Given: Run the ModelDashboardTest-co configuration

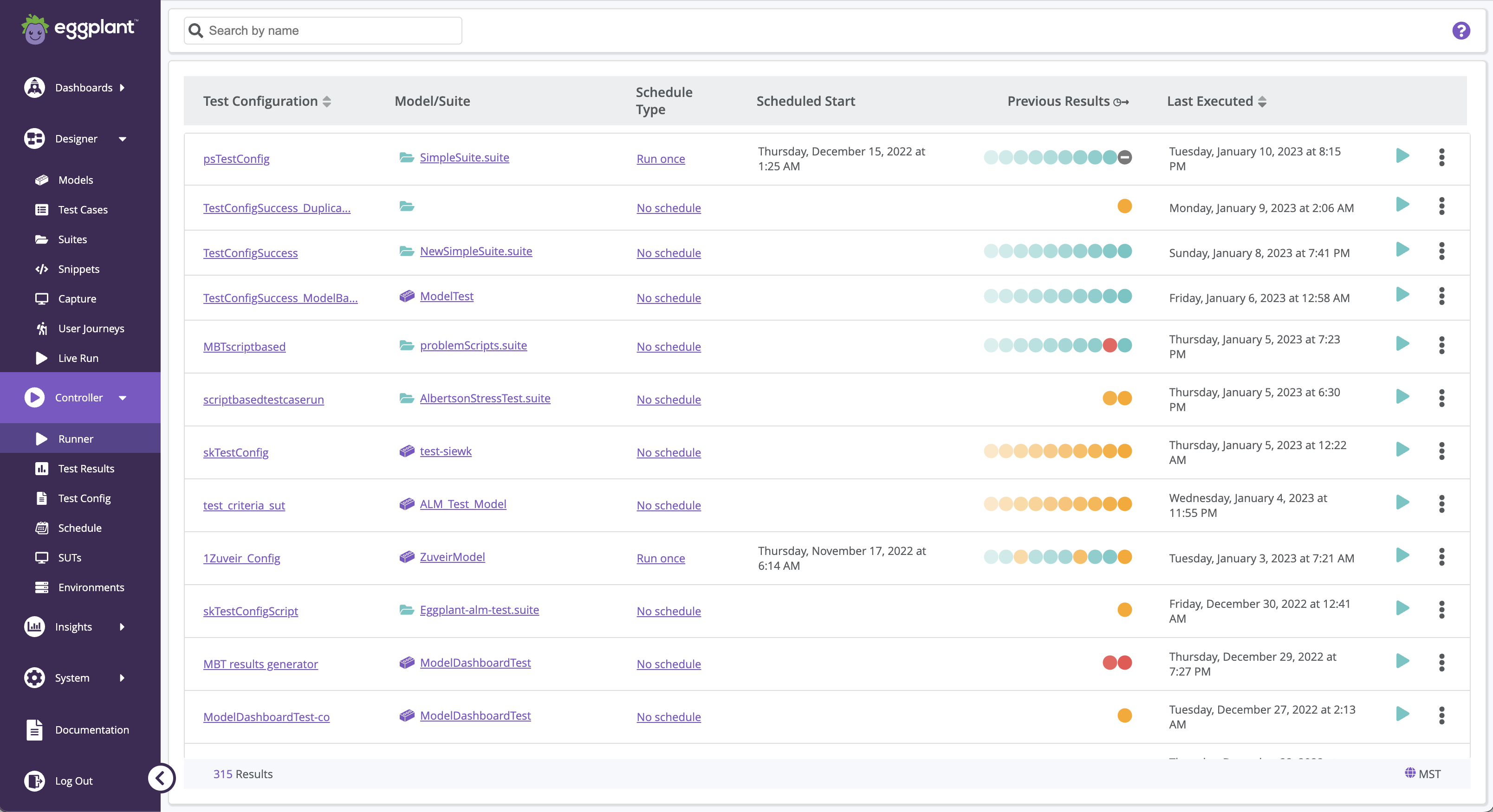Looking at the screenshot, I should pos(1402,714).
